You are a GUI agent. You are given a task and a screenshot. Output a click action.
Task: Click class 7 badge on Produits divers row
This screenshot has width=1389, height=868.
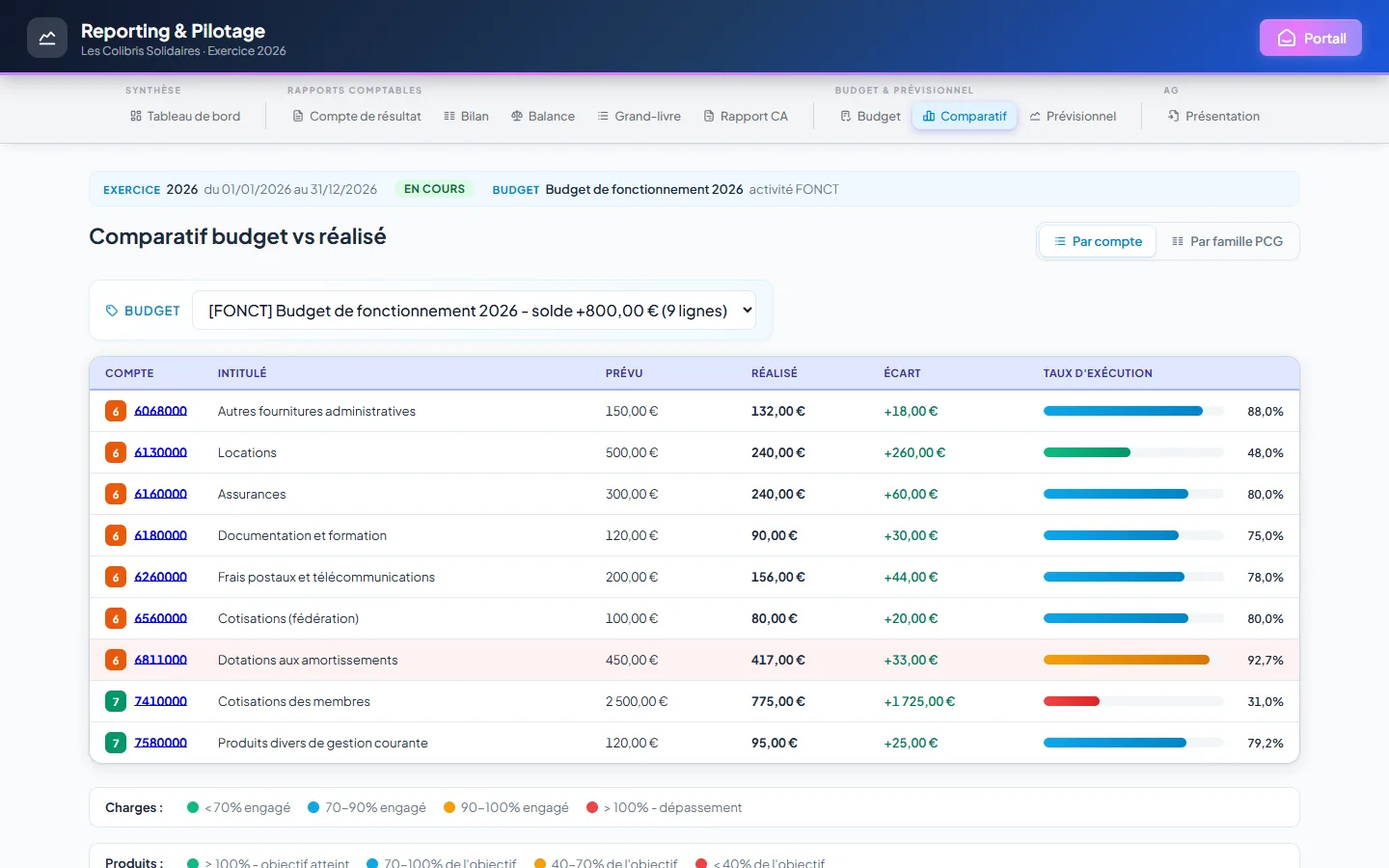(x=116, y=743)
